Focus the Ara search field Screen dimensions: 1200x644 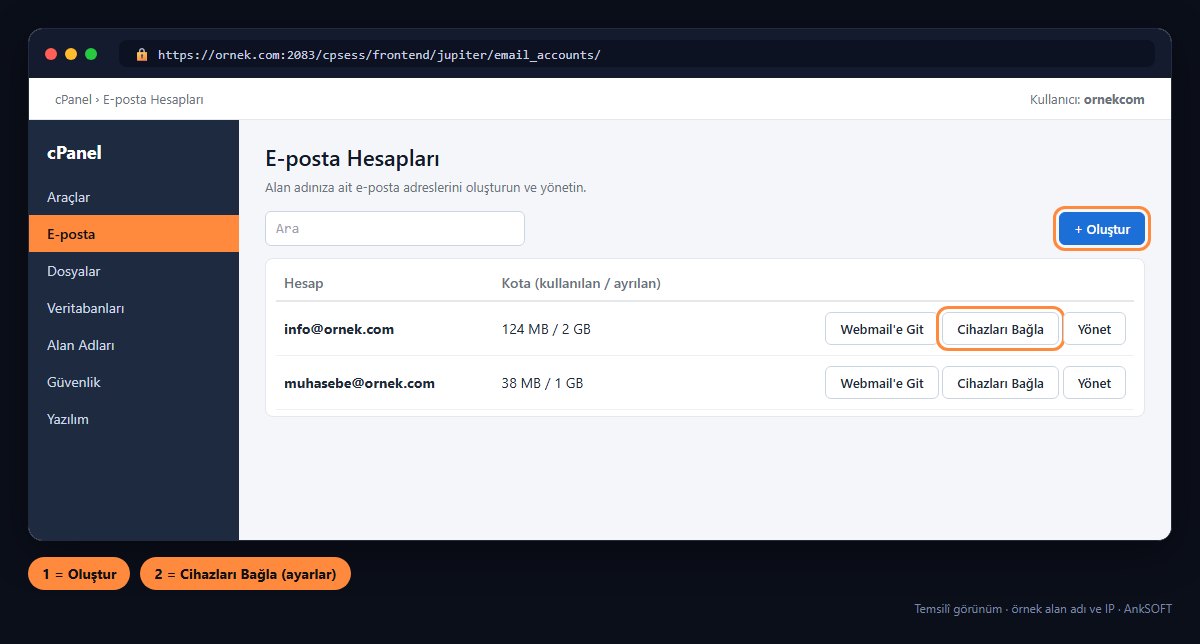[x=395, y=228]
